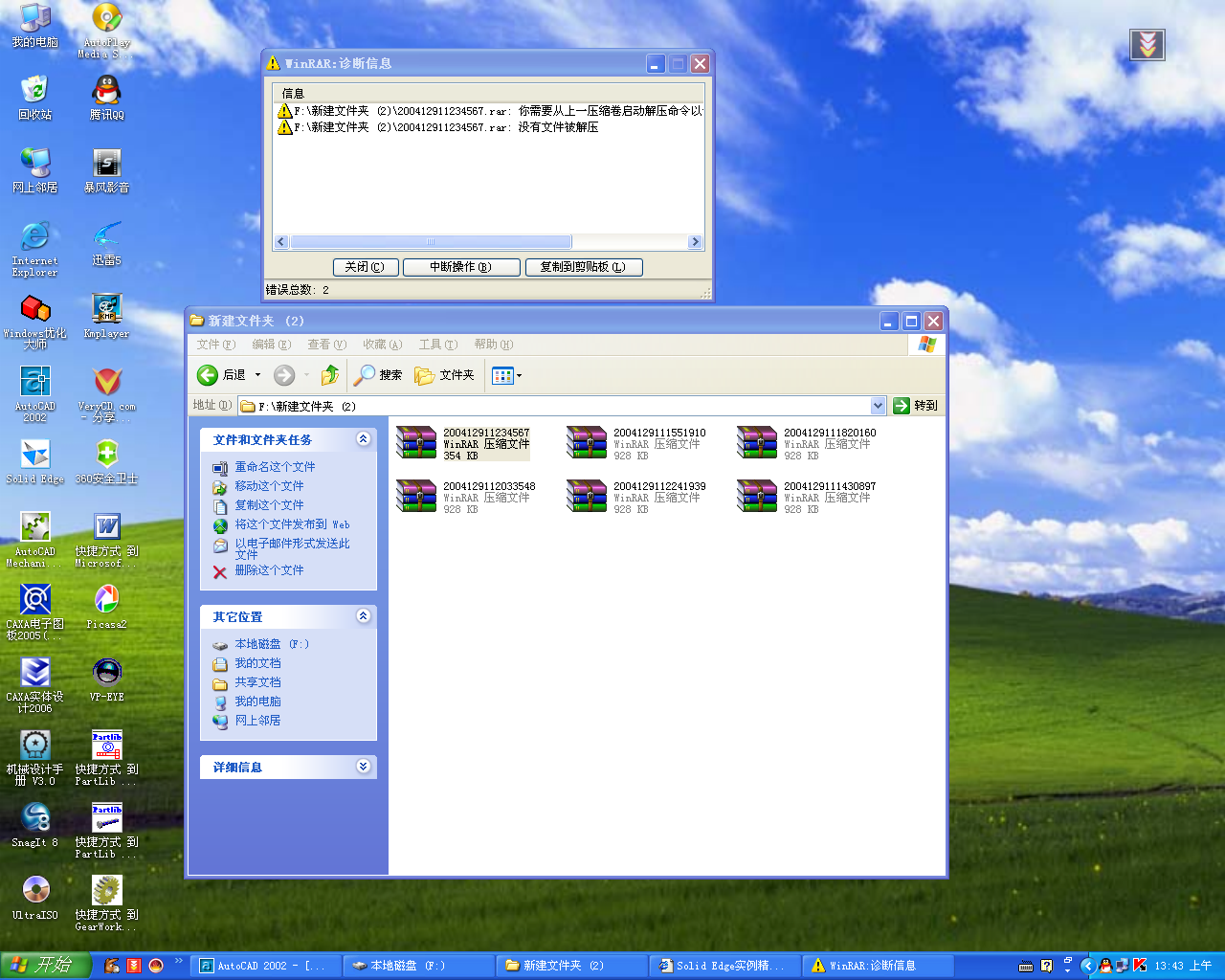
Task: Click 中断操作(B) button in WinRAR dialog
Action: [x=461, y=267]
